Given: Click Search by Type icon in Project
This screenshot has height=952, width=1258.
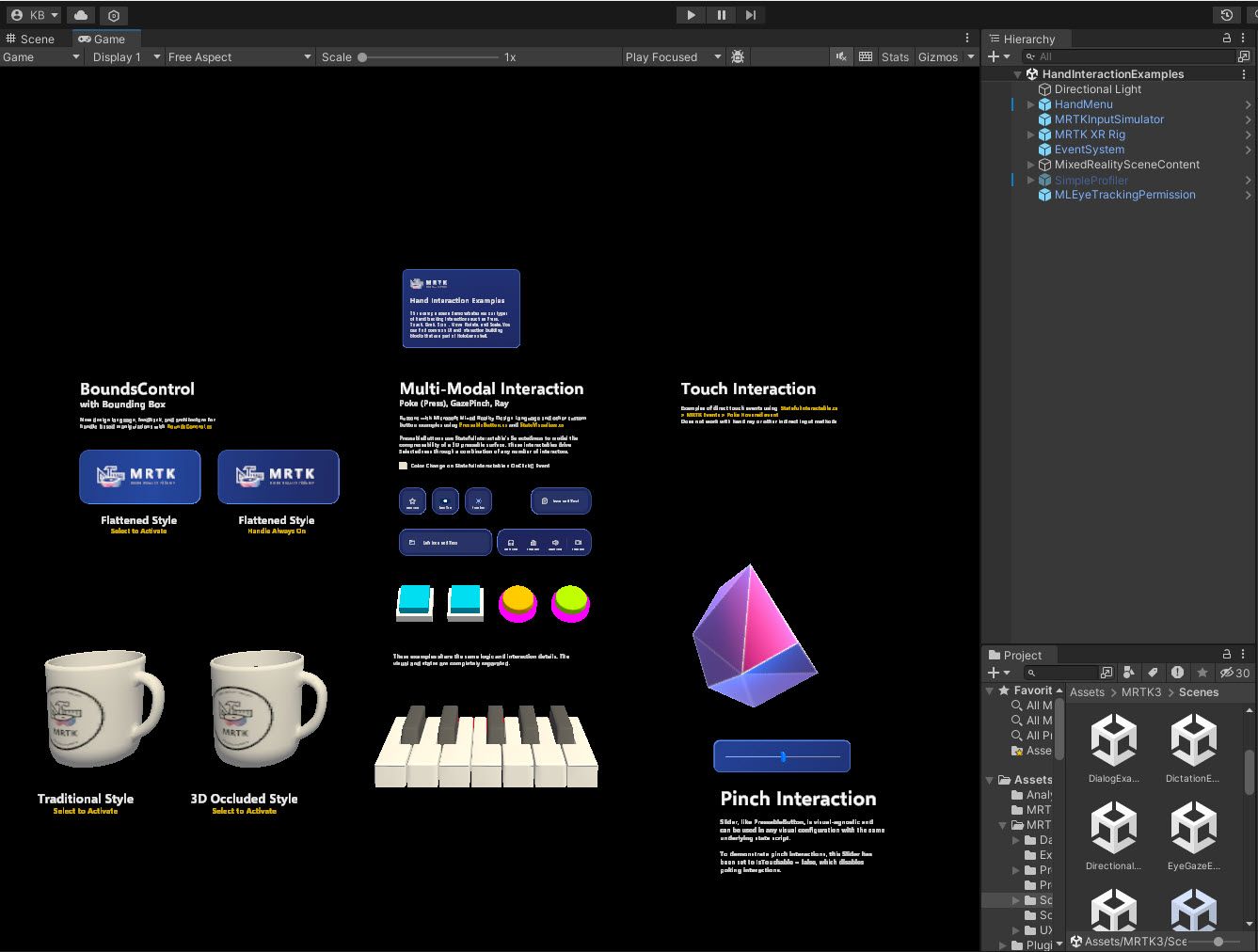Looking at the screenshot, I should (1129, 673).
